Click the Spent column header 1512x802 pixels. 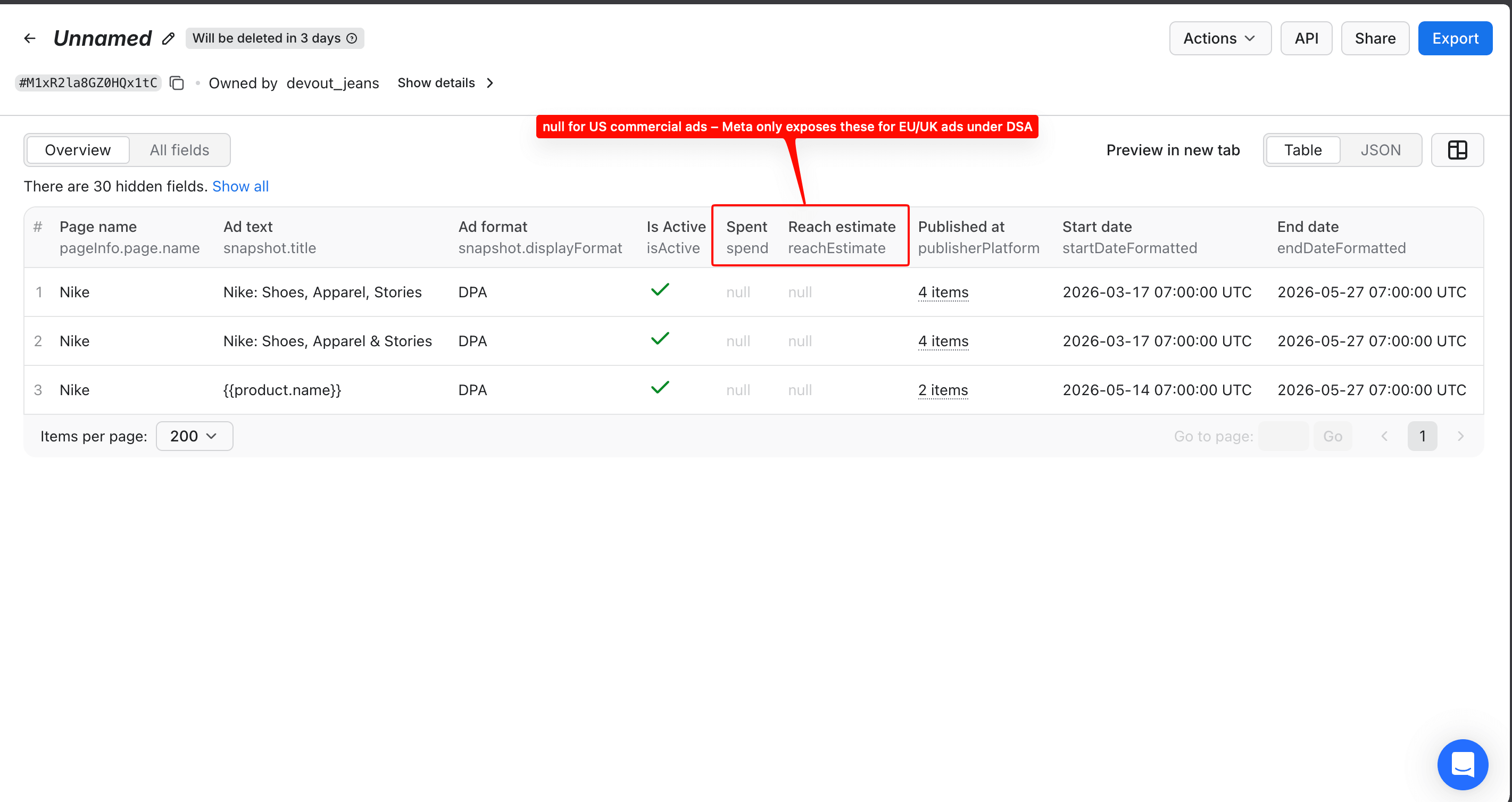746,237
